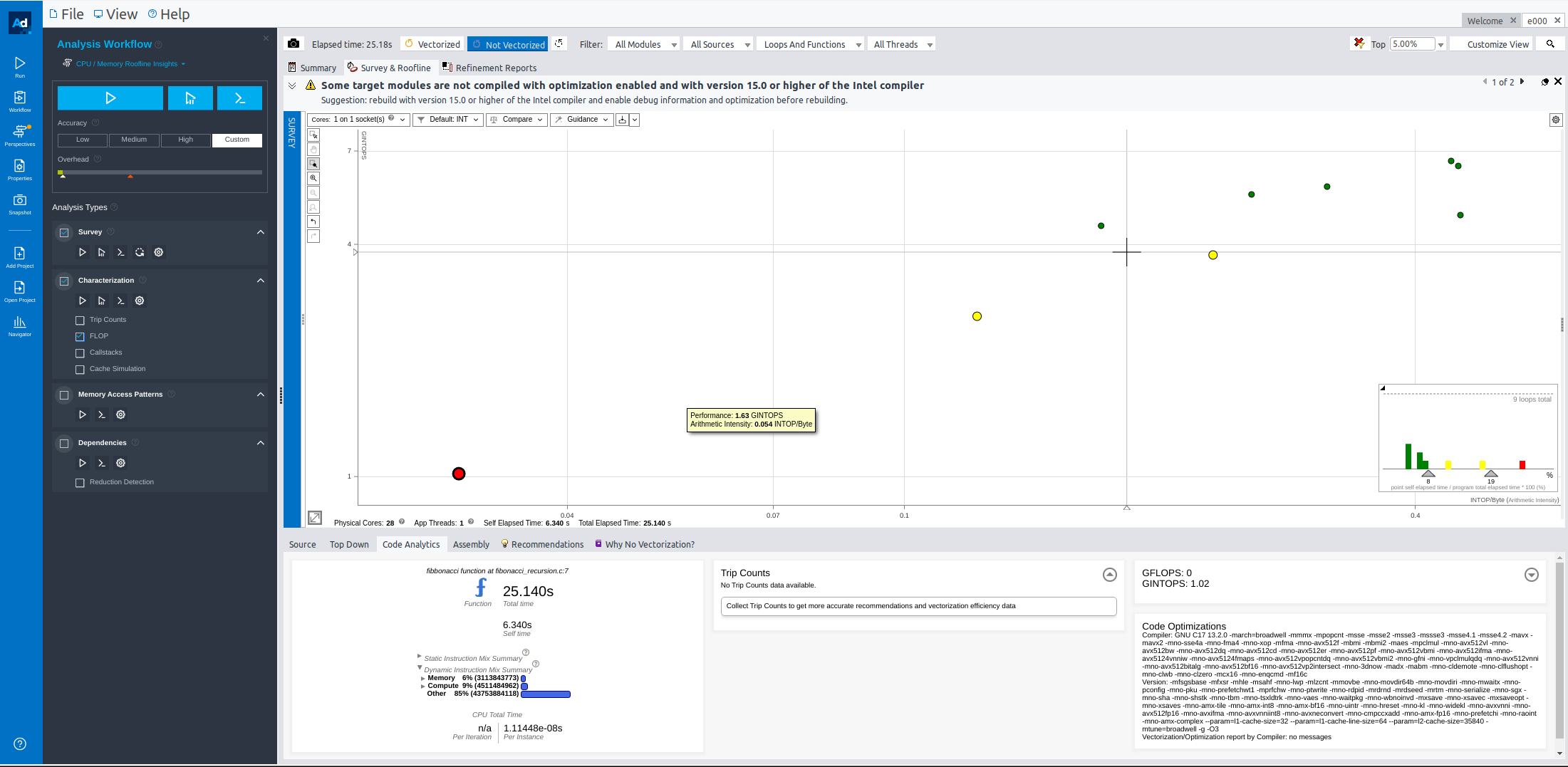Image resolution: width=1568 pixels, height=767 pixels.
Task: Enable the Cache Simulation checkbox
Action: [x=80, y=370]
